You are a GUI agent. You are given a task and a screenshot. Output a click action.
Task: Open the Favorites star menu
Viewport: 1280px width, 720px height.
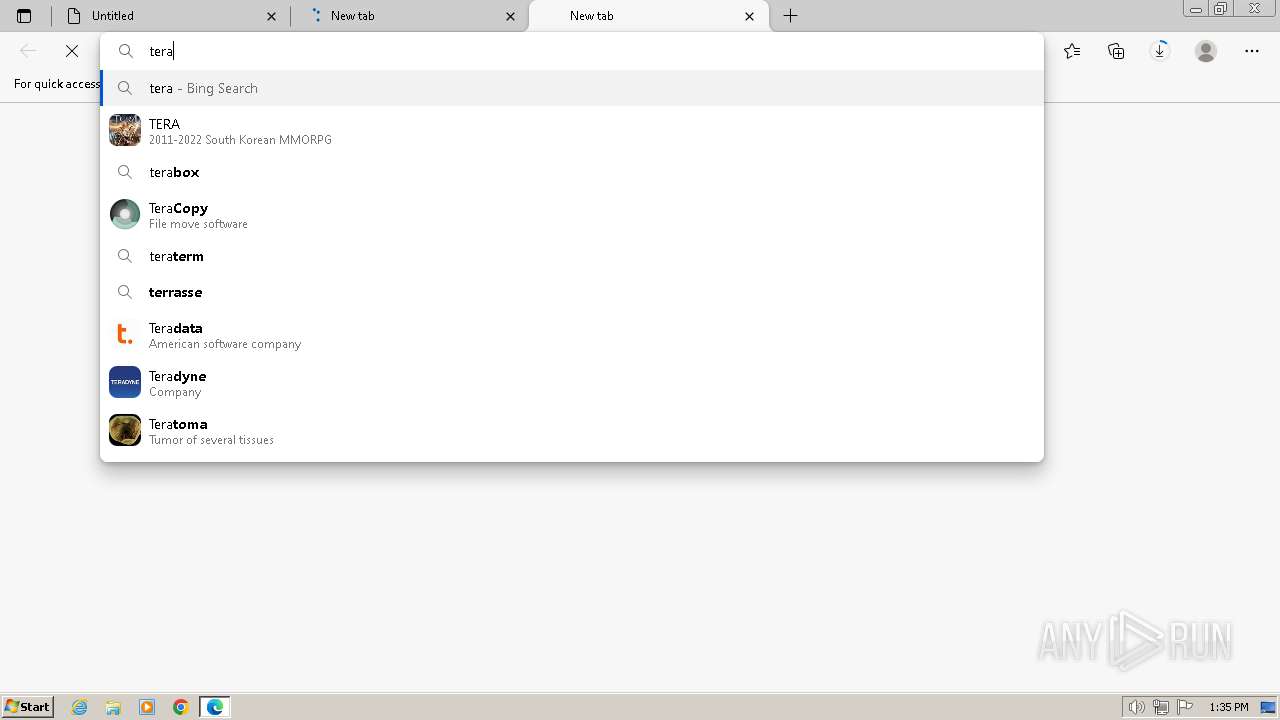point(1072,51)
